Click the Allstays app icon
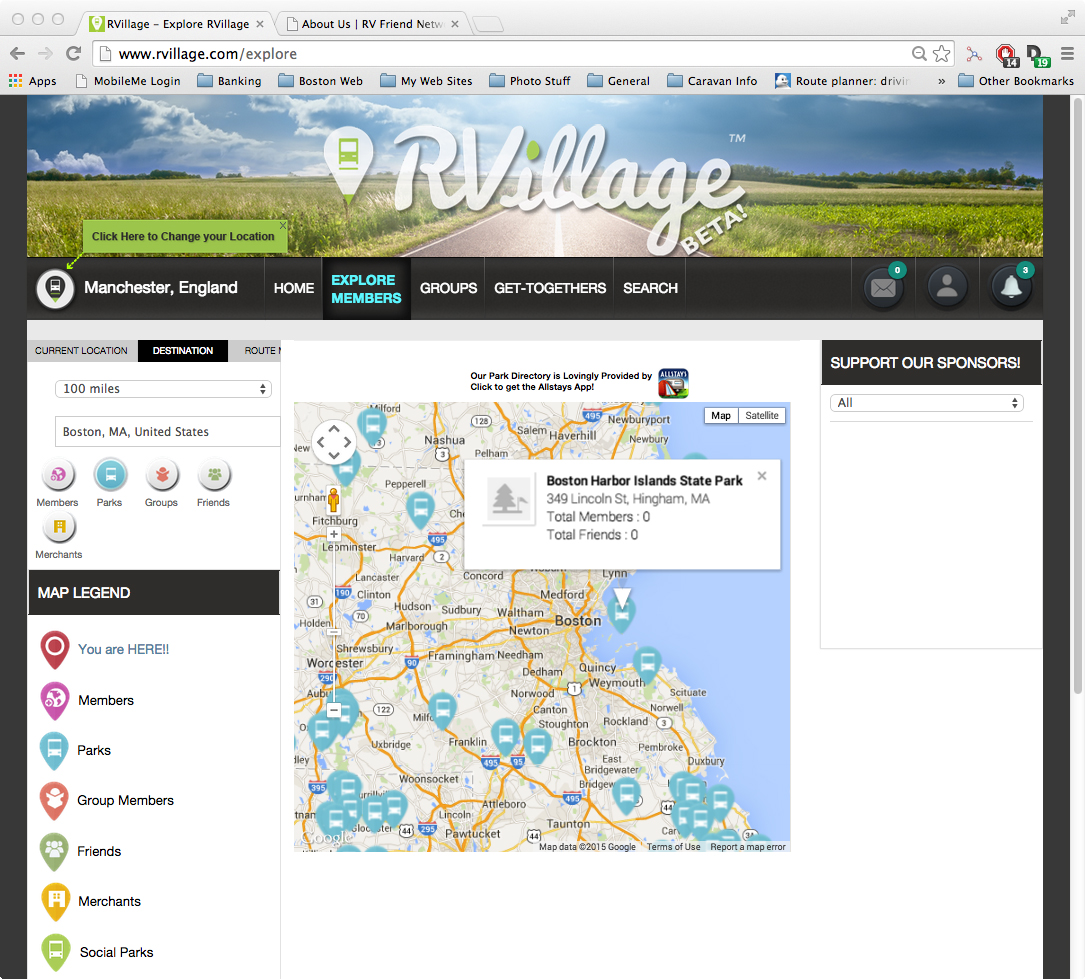This screenshot has height=979, width=1085. click(673, 383)
